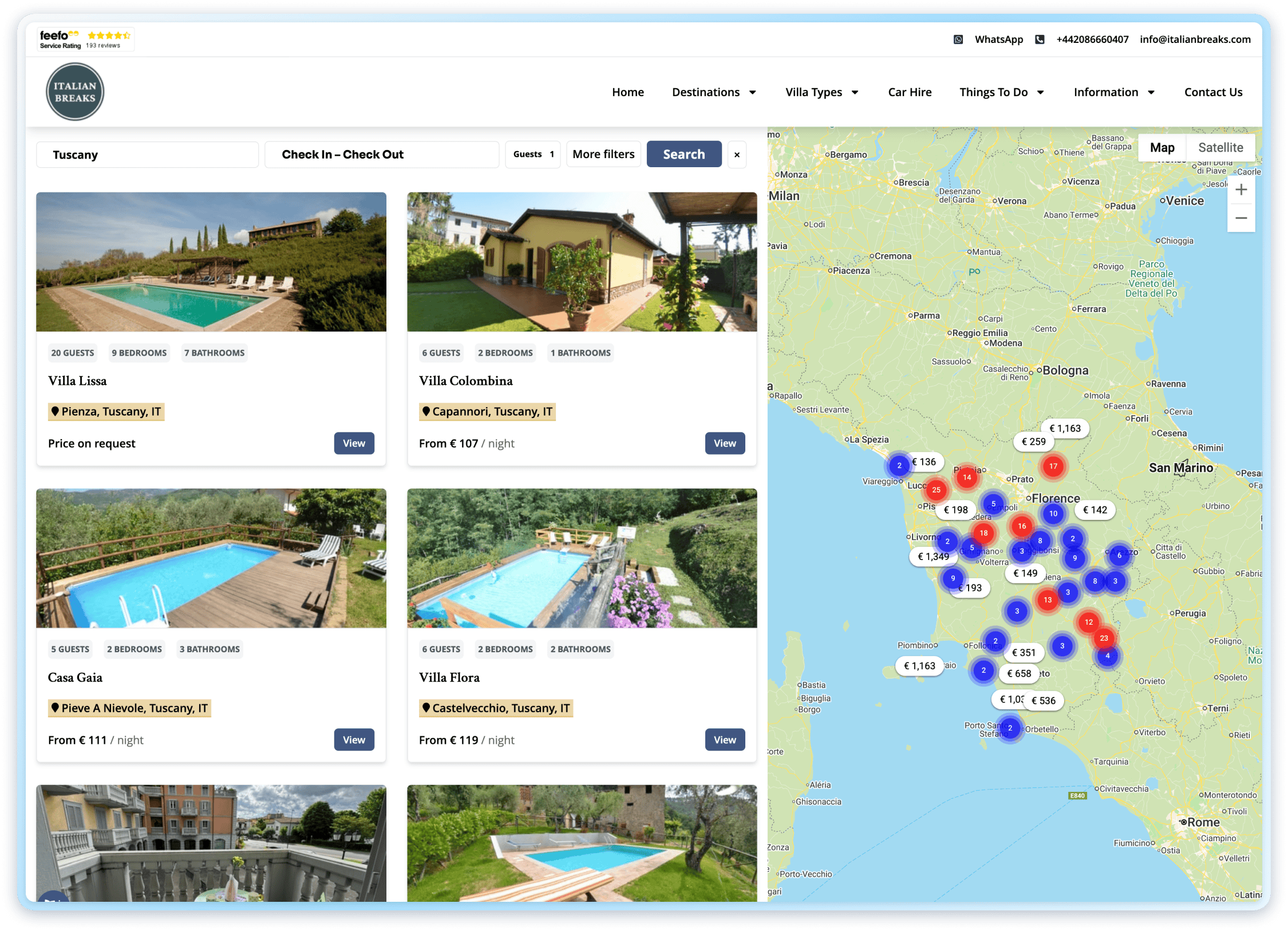
Task: Expand the Destinations menu
Action: click(x=714, y=92)
